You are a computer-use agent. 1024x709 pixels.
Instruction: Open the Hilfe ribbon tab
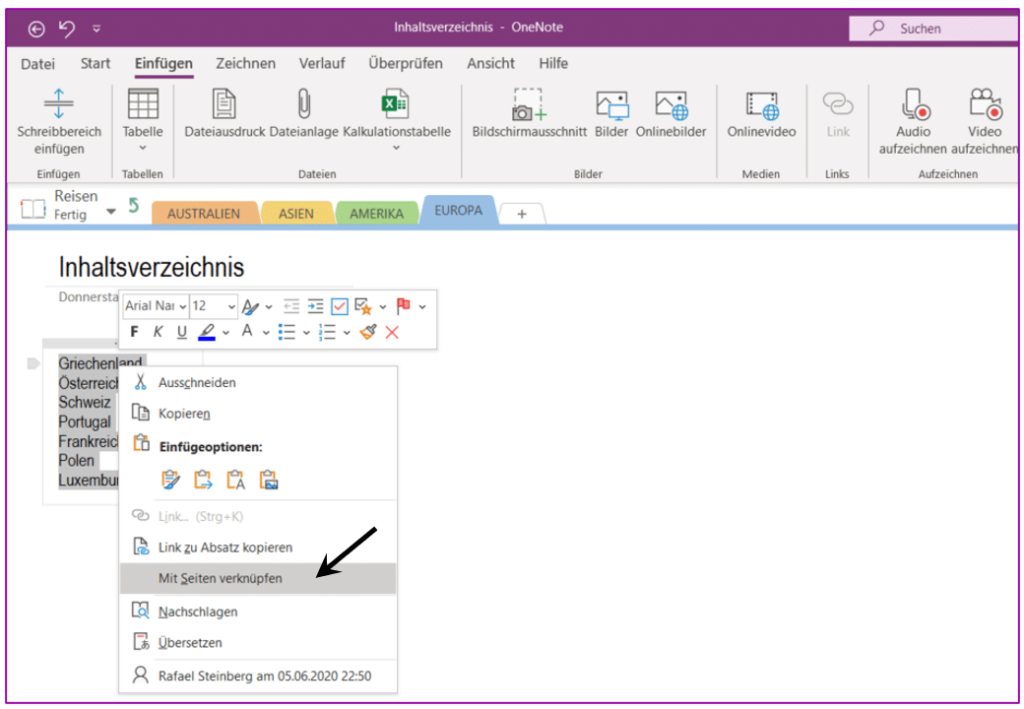(x=553, y=63)
